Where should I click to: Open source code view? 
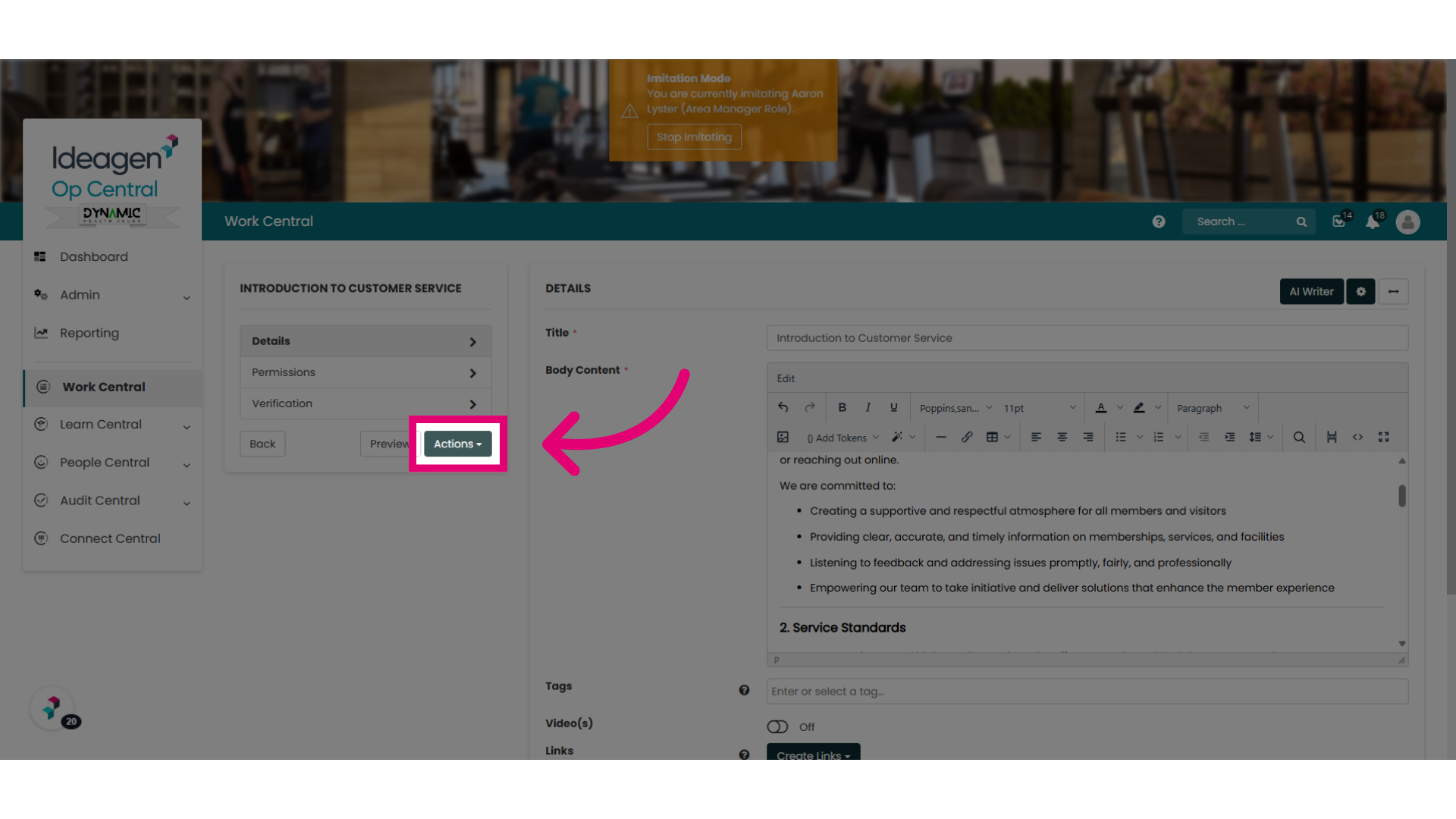(1357, 437)
